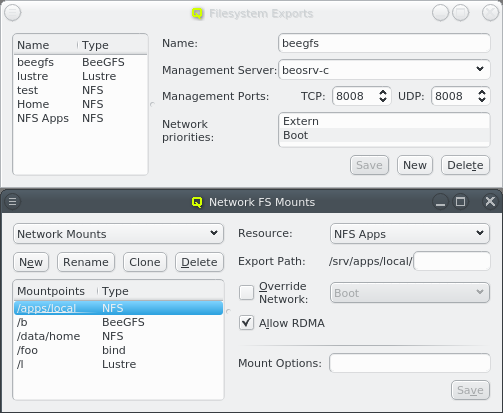
Task: Maximize the Network FS Mounts window
Action: (x=461, y=201)
